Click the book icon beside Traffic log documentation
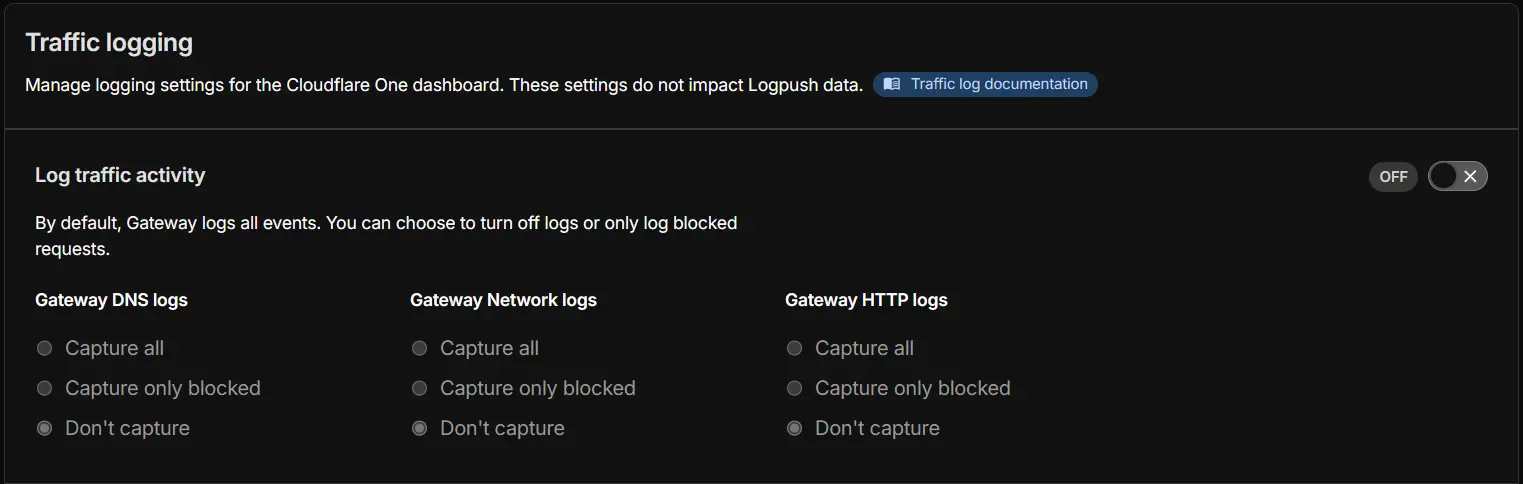This screenshot has width=1523, height=484. pos(892,84)
